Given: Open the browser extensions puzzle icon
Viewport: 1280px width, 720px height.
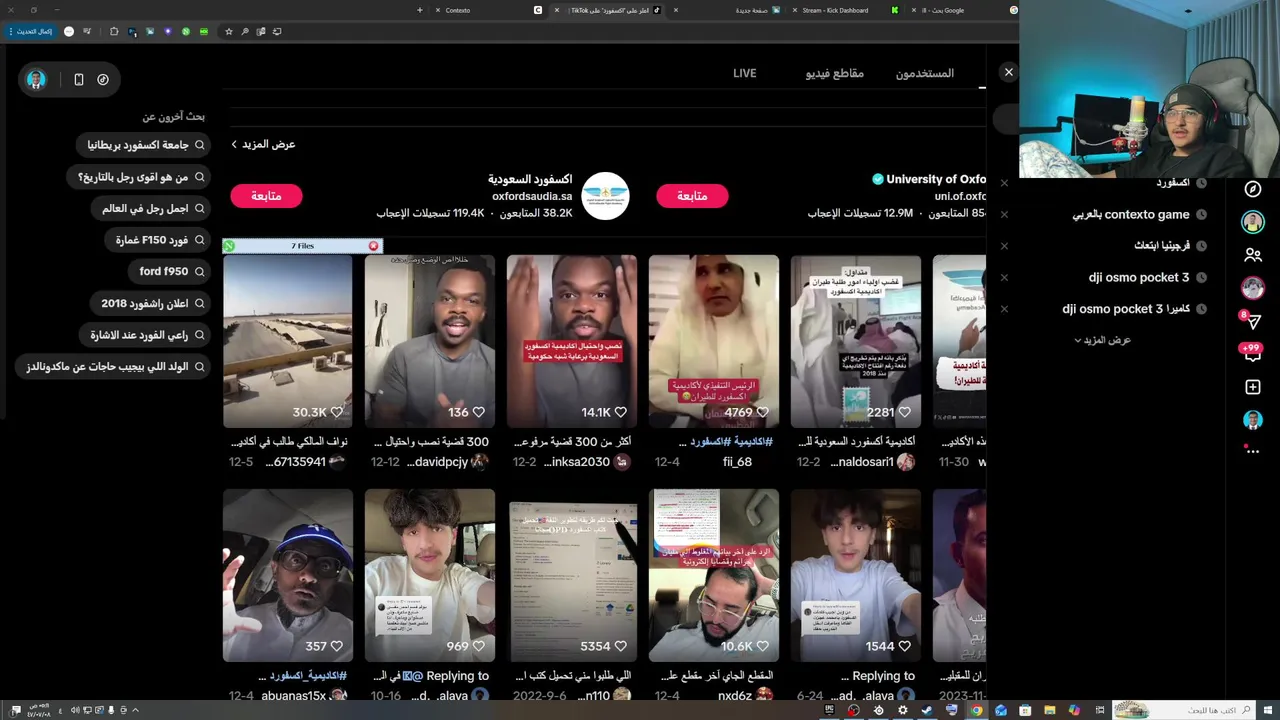Looking at the screenshot, I should (114, 31).
